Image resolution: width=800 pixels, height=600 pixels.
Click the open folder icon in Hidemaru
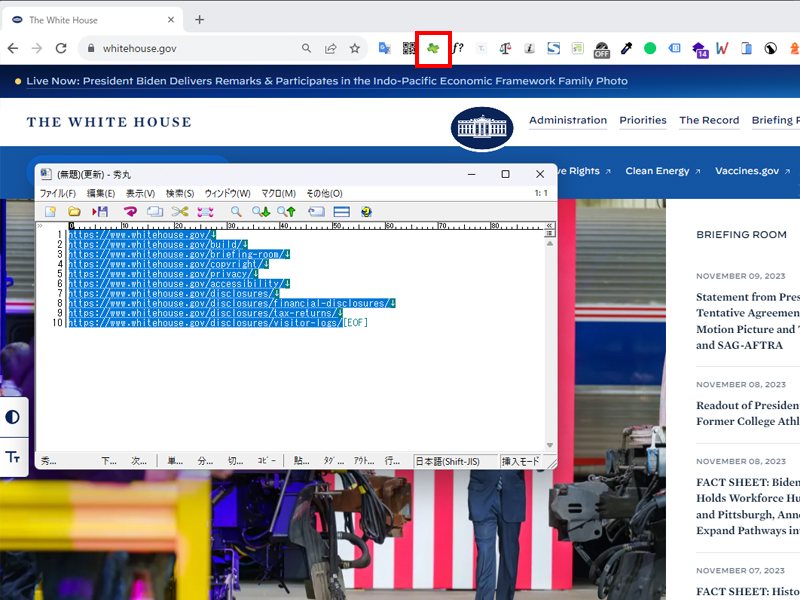pyautogui.click(x=74, y=212)
